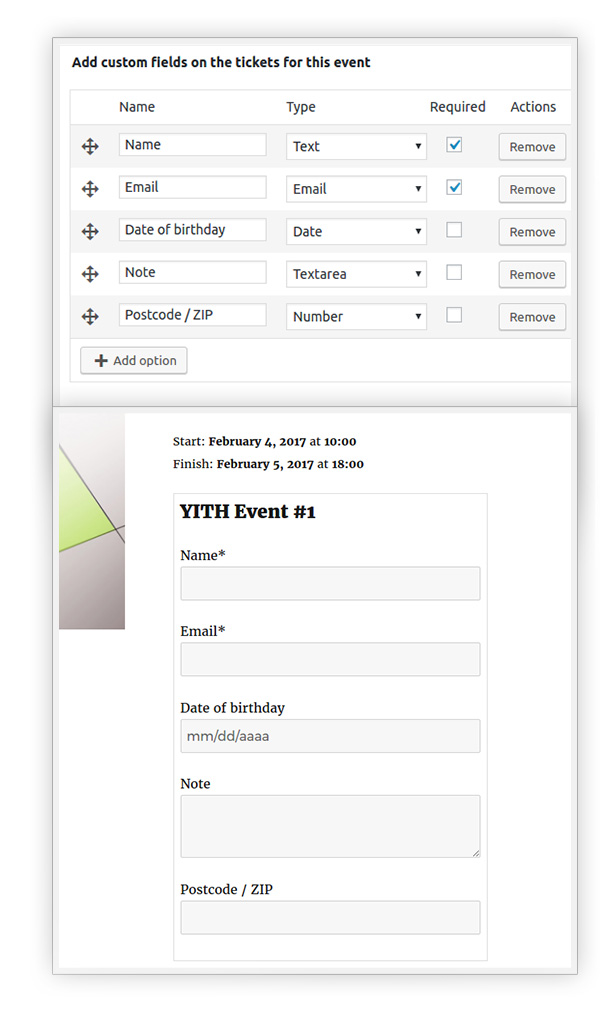
Task: Click the Add option button
Action: 134,360
